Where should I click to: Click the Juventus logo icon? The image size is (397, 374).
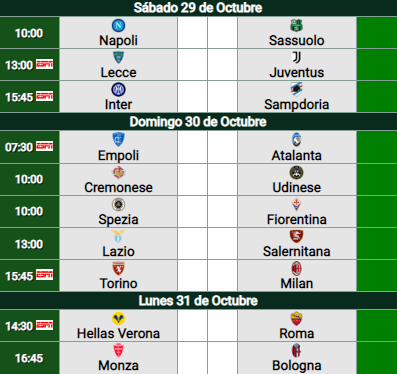pyautogui.click(x=296, y=57)
